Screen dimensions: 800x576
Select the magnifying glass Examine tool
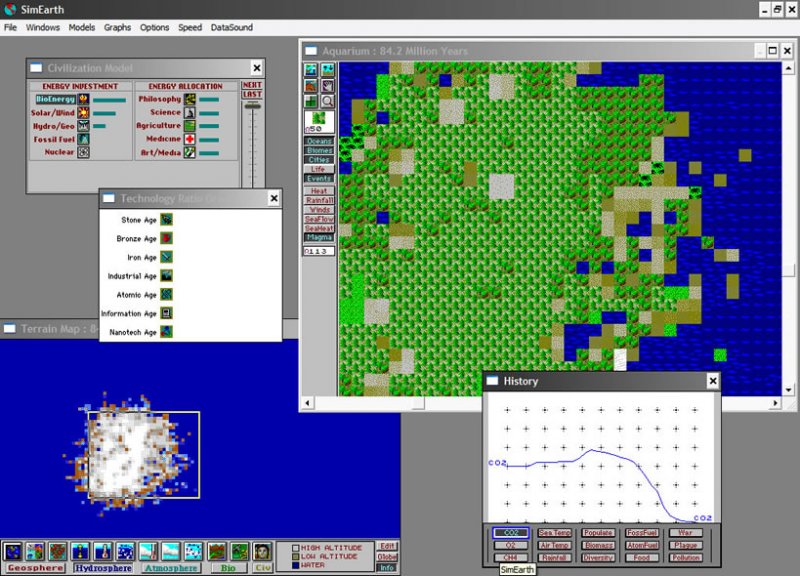pyautogui.click(x=328, y=101)
